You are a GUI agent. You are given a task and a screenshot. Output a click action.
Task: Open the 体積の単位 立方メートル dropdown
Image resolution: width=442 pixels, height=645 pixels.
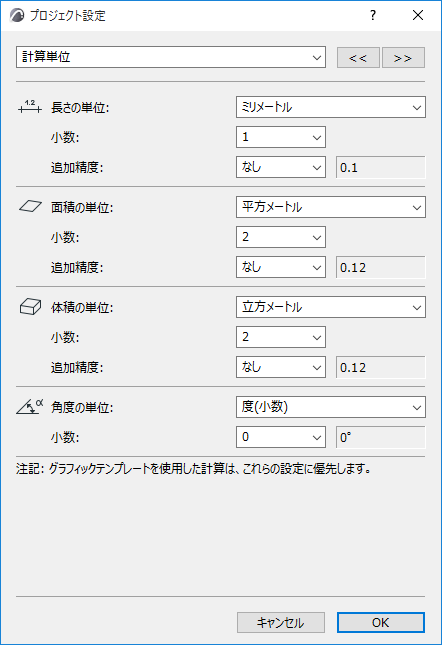coord(331,307)
